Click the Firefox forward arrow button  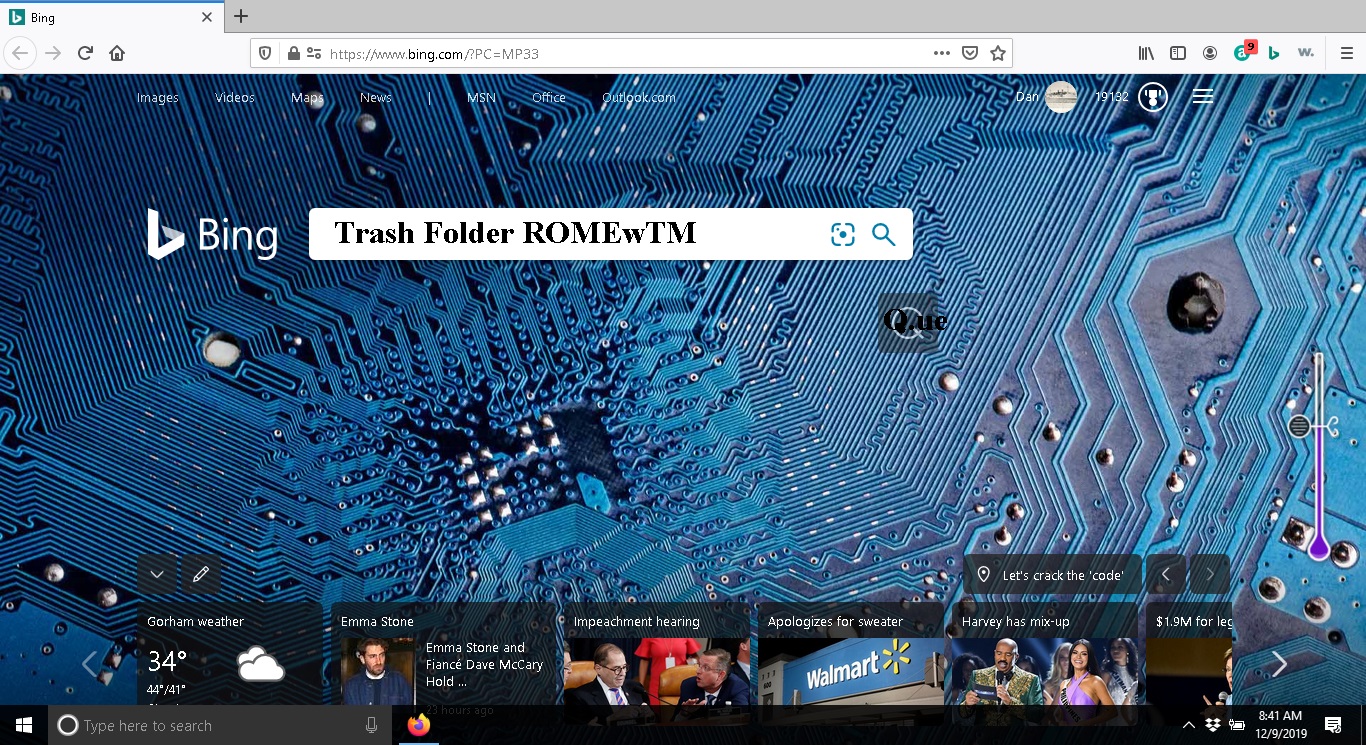[53, 53]
